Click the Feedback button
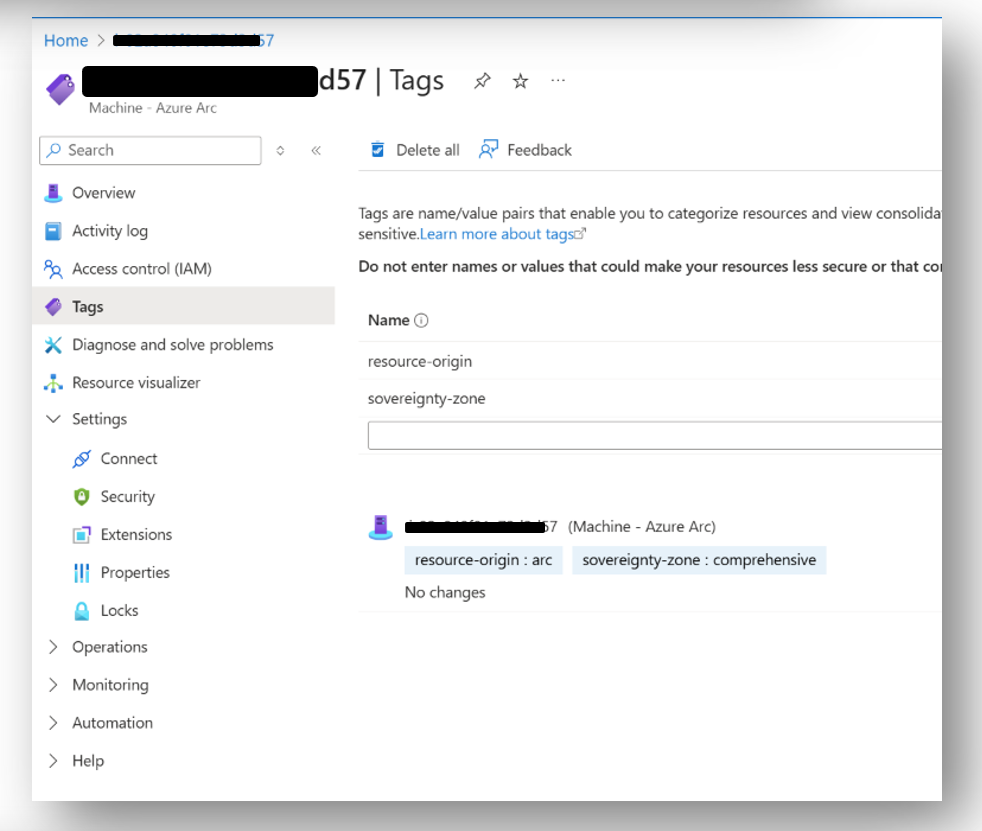982x831 pixels. pos(525,150)
